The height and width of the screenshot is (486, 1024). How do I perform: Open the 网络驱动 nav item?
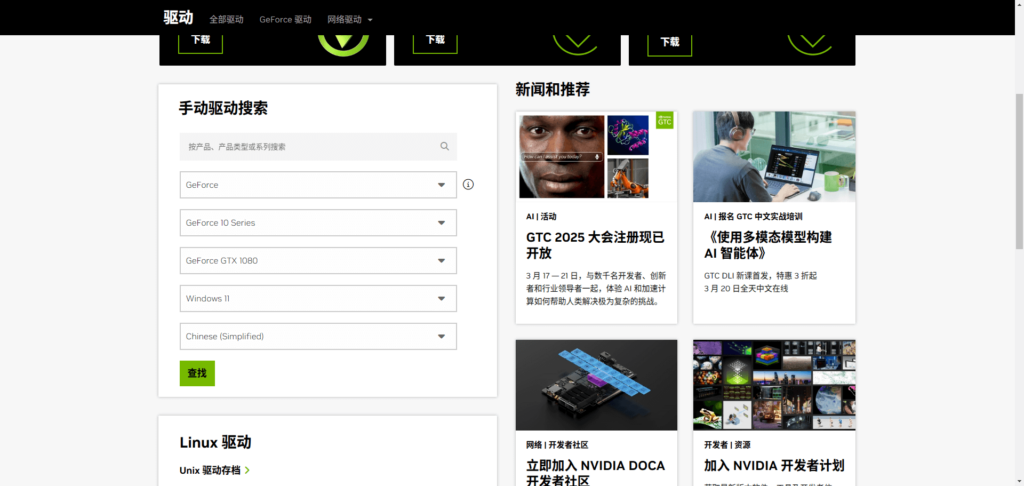pos(344,20)
